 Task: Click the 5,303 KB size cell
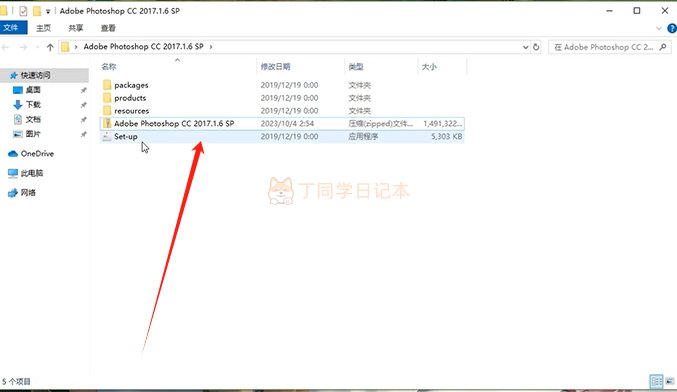click(x=446, y=136)
